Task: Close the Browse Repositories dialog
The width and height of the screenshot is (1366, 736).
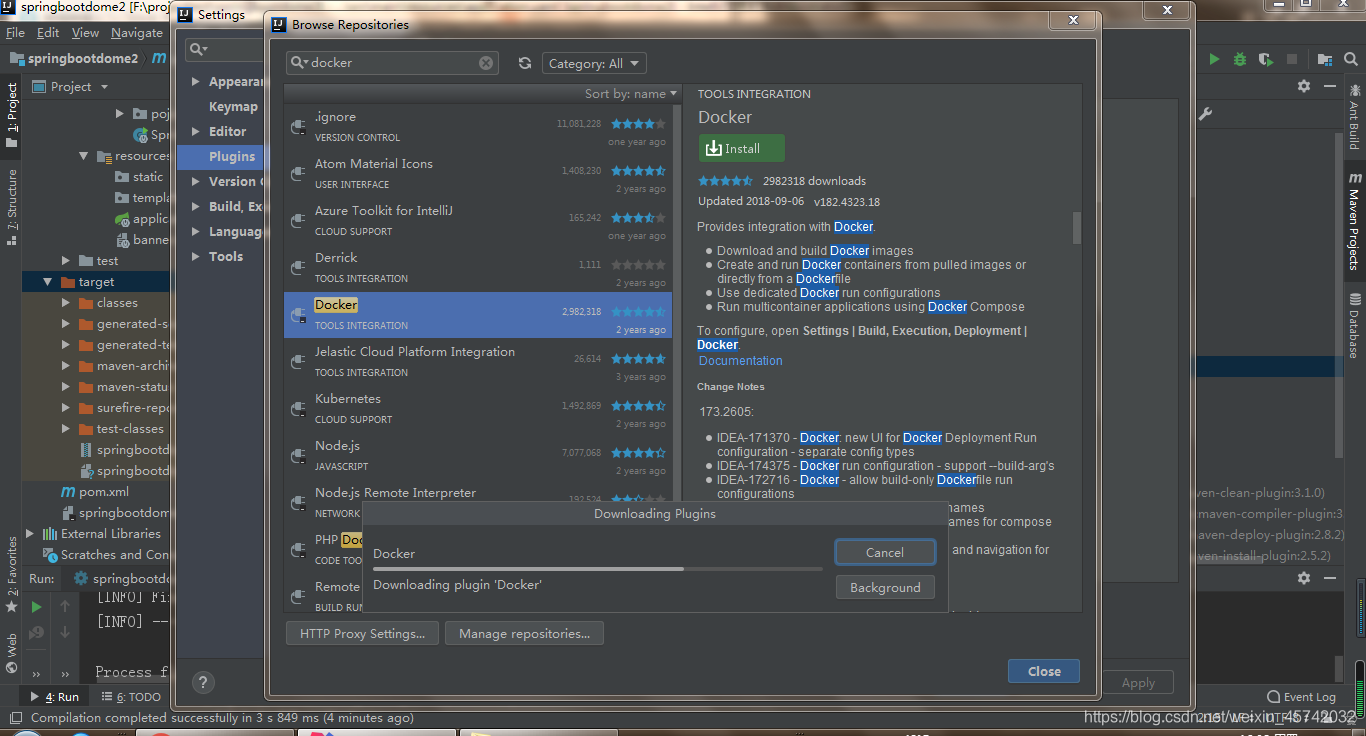Action: (1044, 671)
